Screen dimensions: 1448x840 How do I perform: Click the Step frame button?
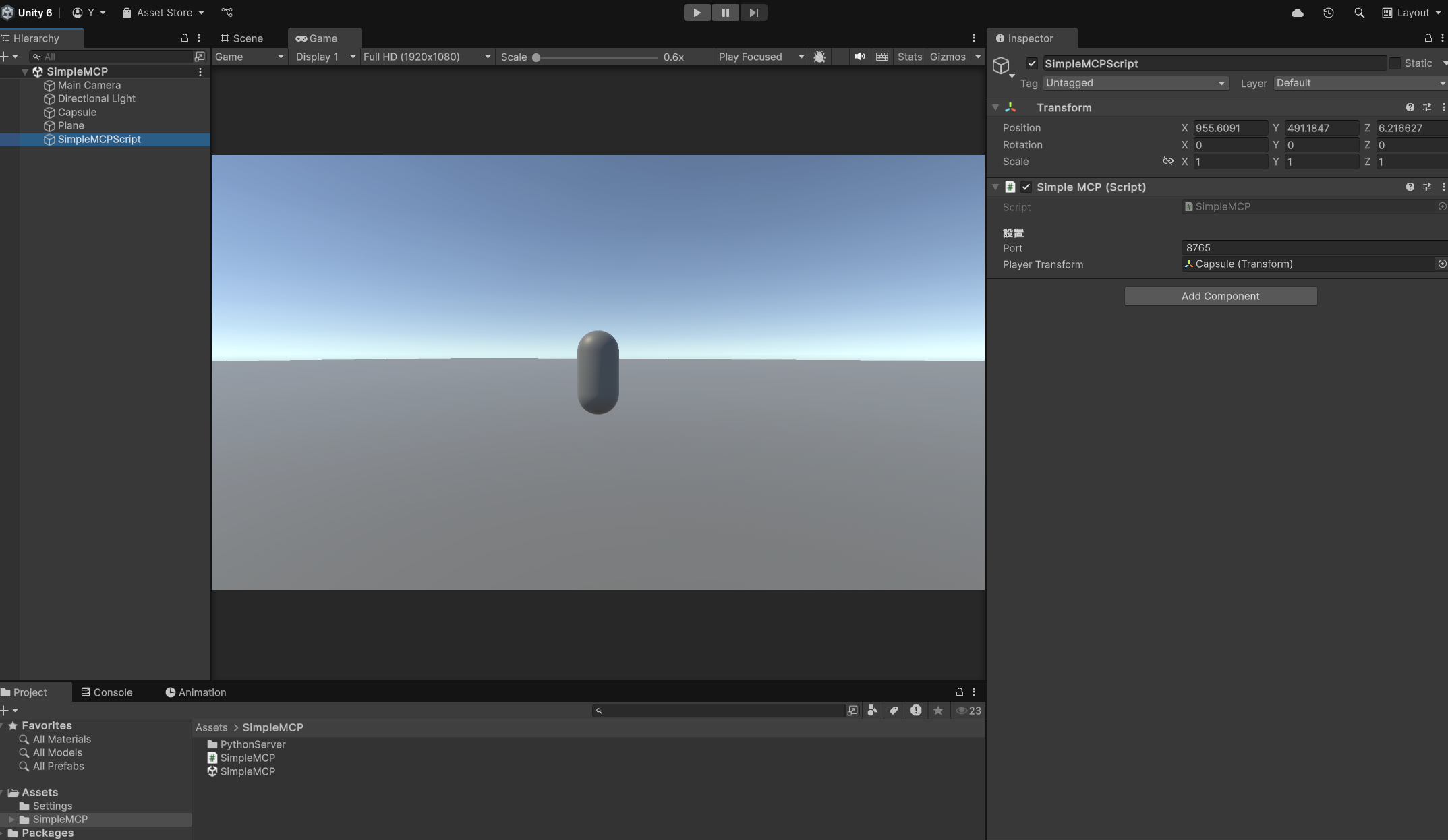coord(753,13)
